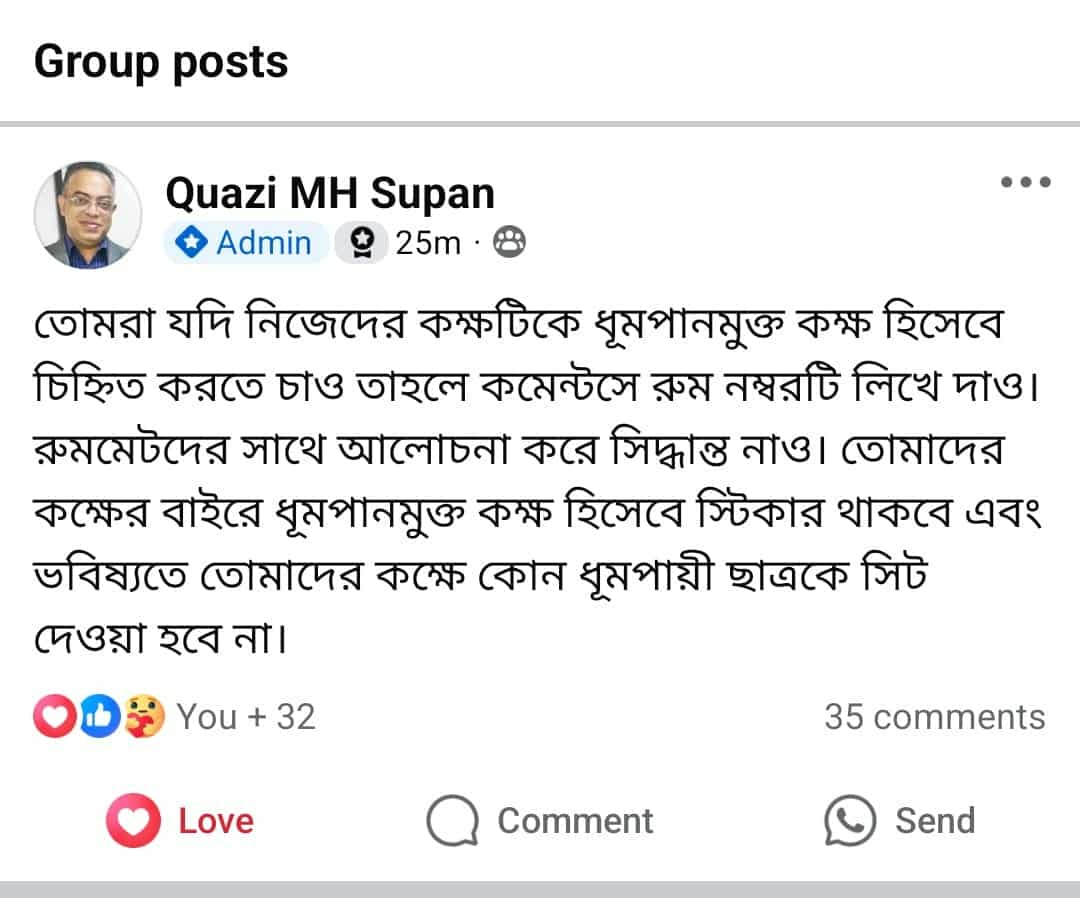This screenshot has height=899, width=1080.
Task: Click the Group posts header
Action: coord(161,61)
